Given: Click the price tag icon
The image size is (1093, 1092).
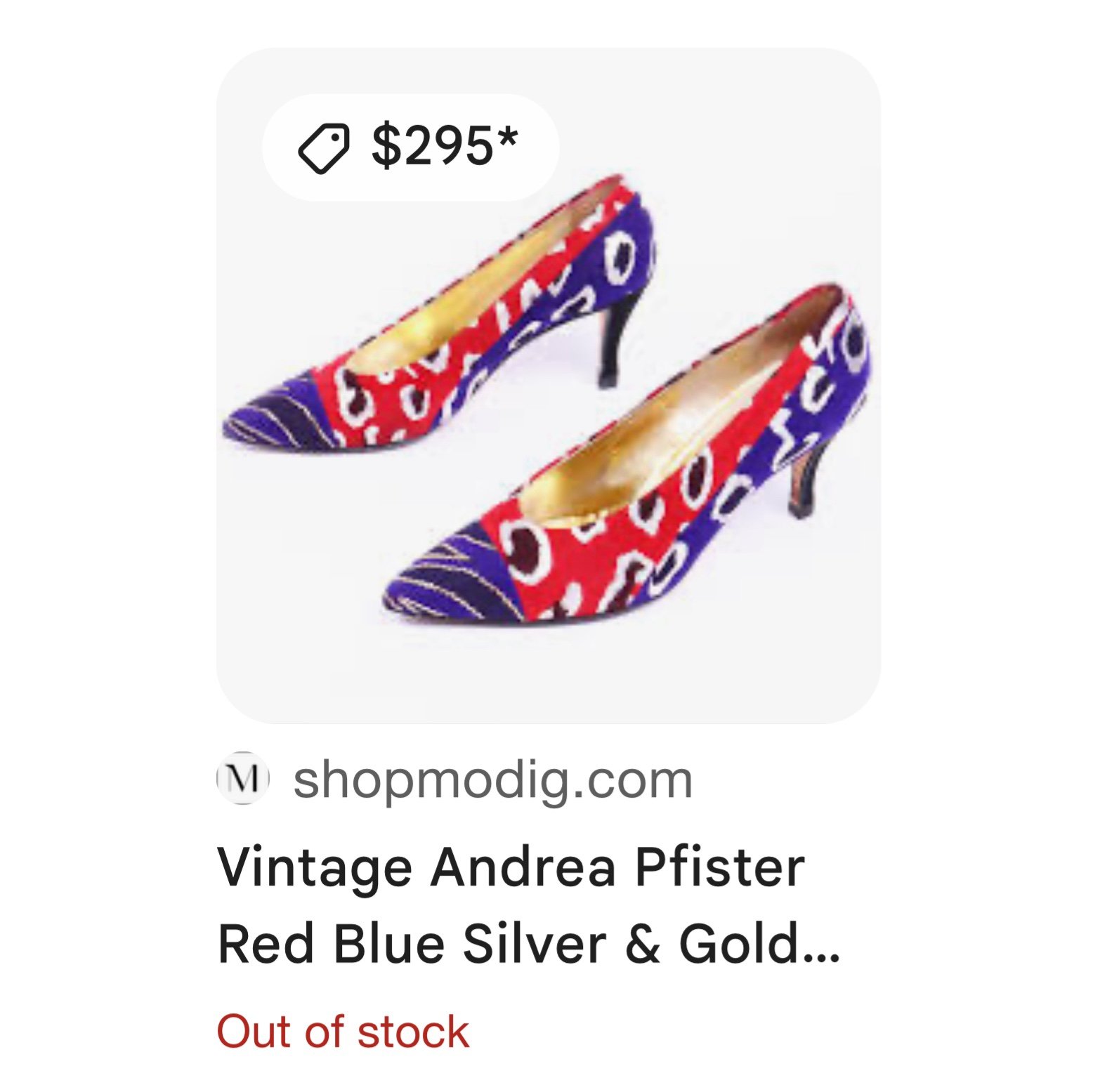Looking at the screenshot, I should pyautogui.click(x=324, y=148).
